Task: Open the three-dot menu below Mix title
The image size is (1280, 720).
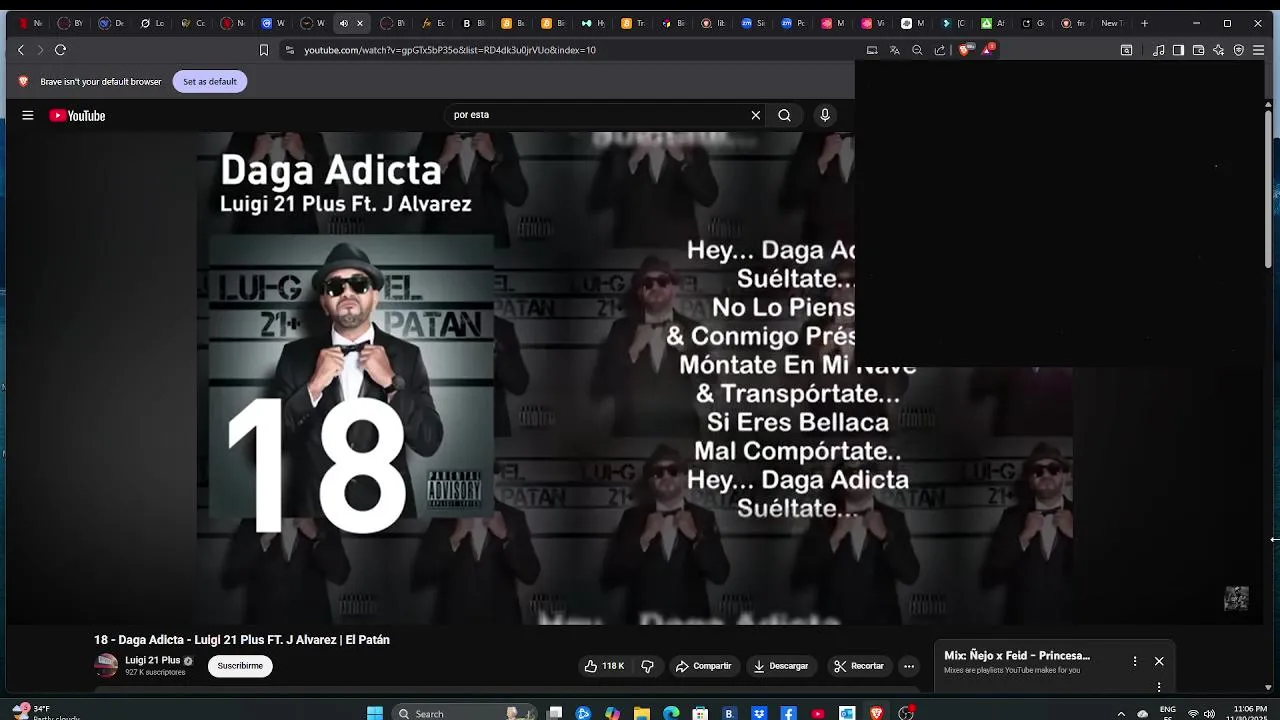Action: pyautogui.click(x=1159, y=687)
